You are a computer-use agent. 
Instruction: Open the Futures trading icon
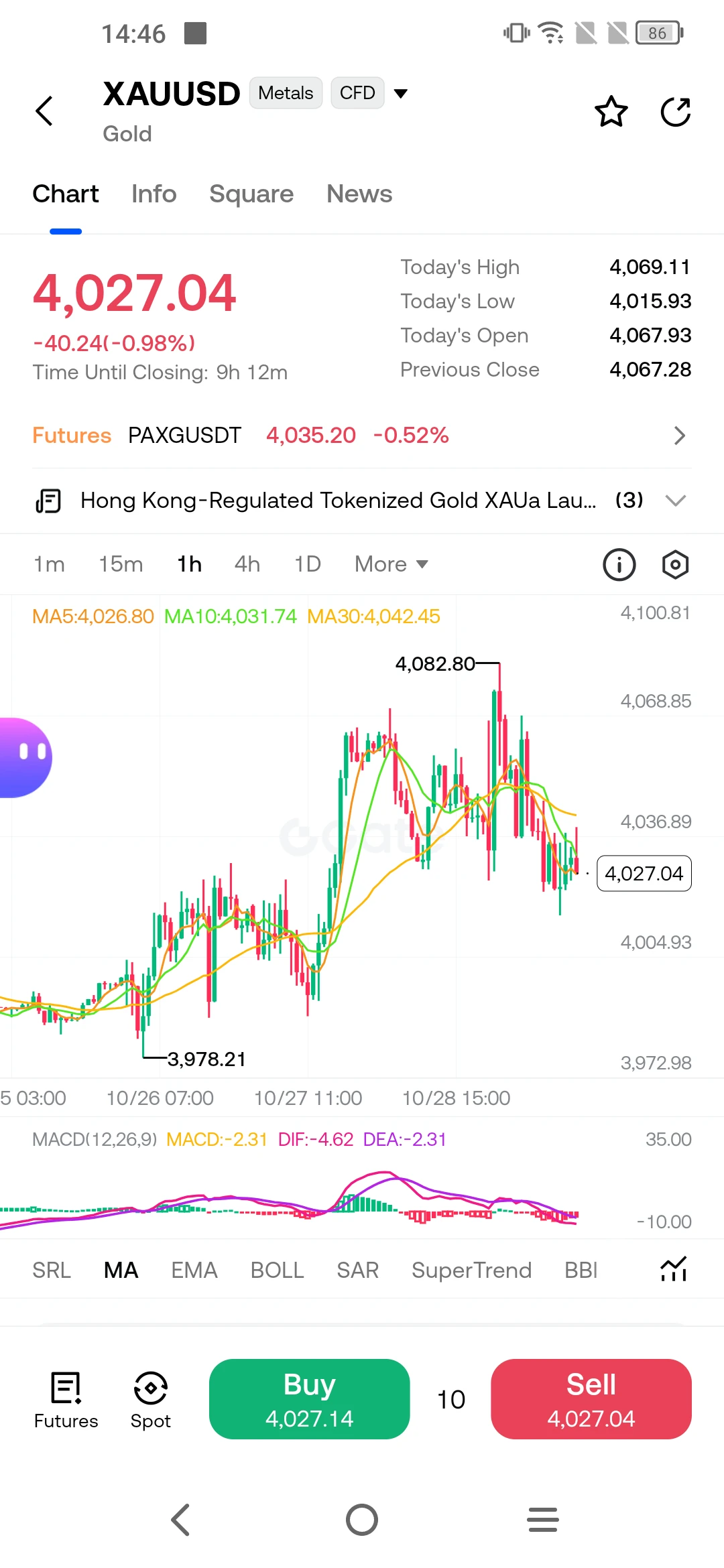(66, 1400)
